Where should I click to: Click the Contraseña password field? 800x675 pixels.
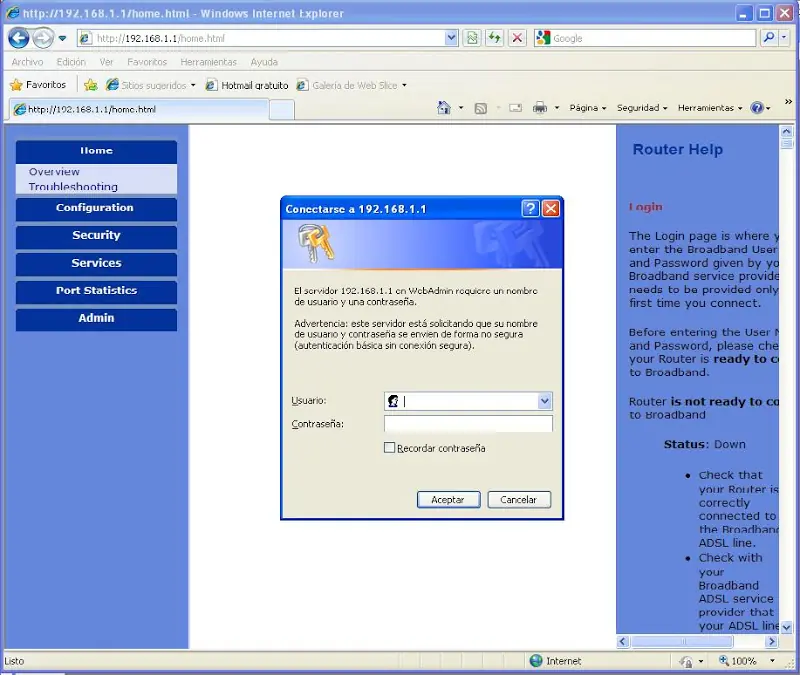(468, 424)
